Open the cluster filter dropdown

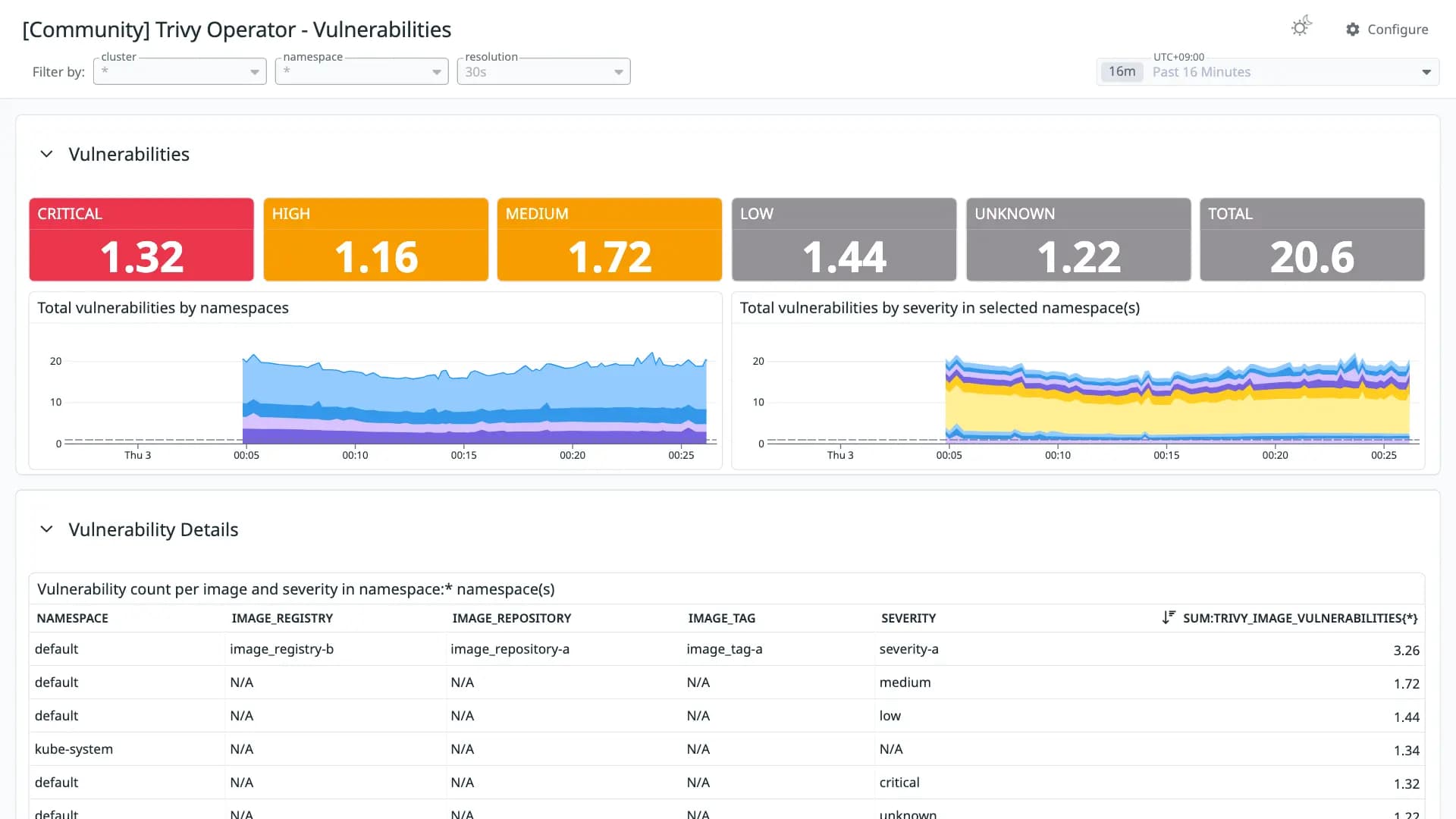tap(180, 71)
